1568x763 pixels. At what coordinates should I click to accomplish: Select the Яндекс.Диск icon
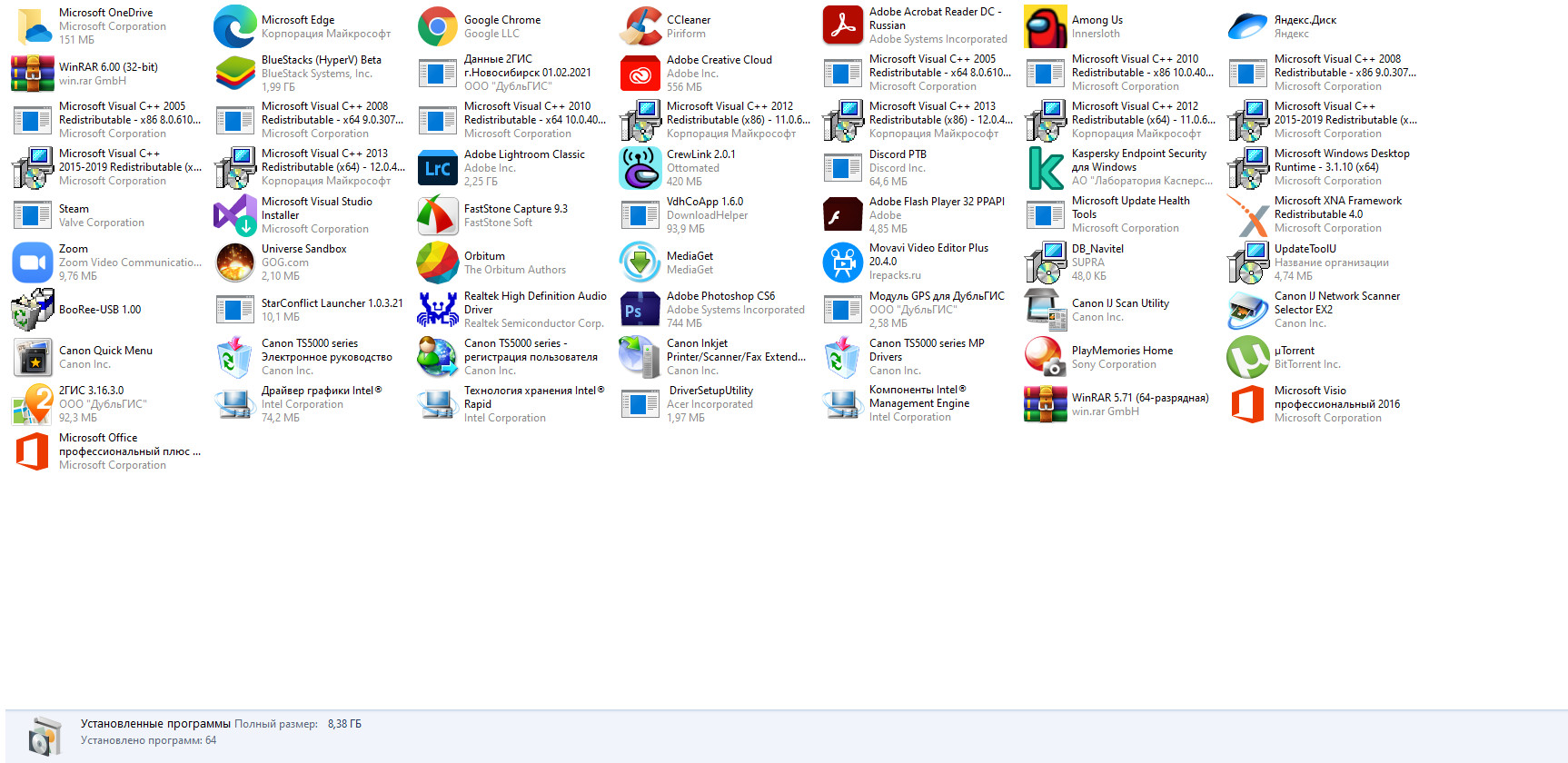[1248, 26]
